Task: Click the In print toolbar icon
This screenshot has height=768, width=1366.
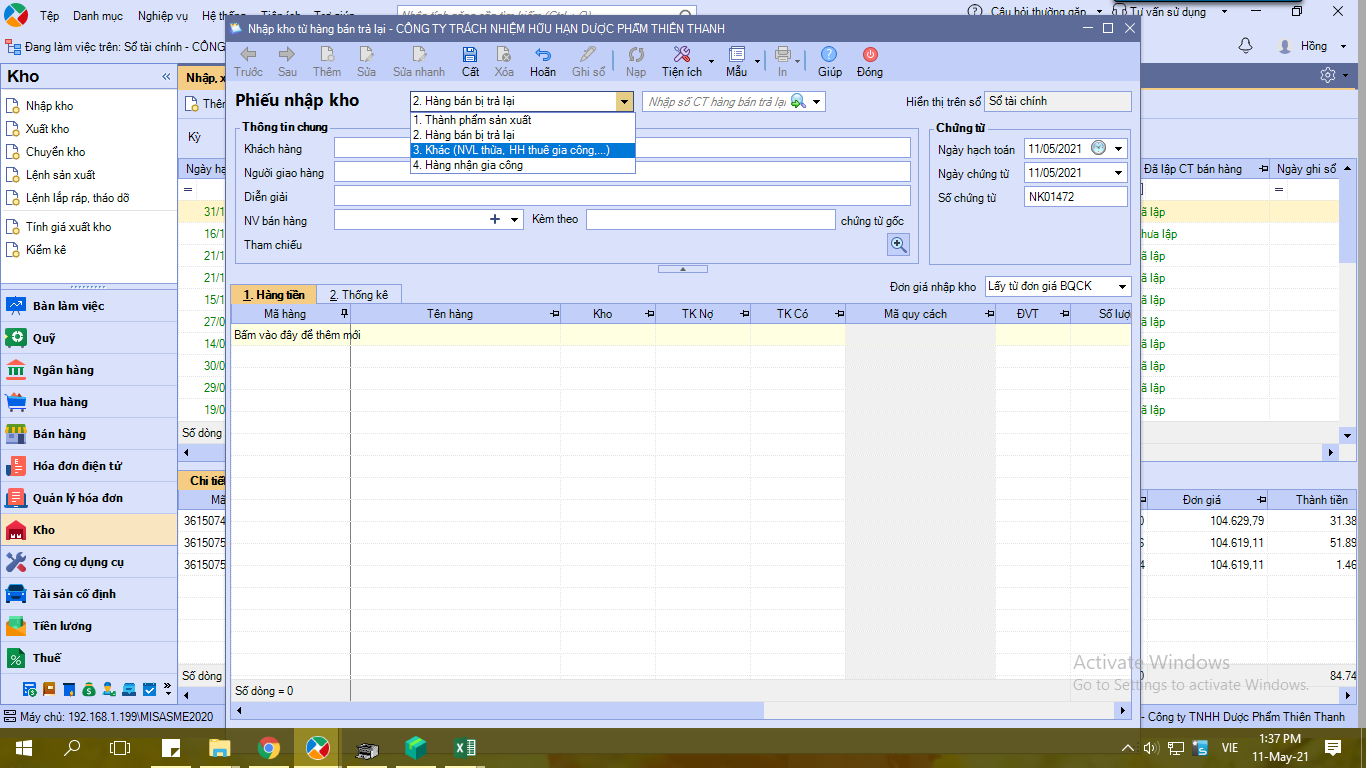Action: 782,55
